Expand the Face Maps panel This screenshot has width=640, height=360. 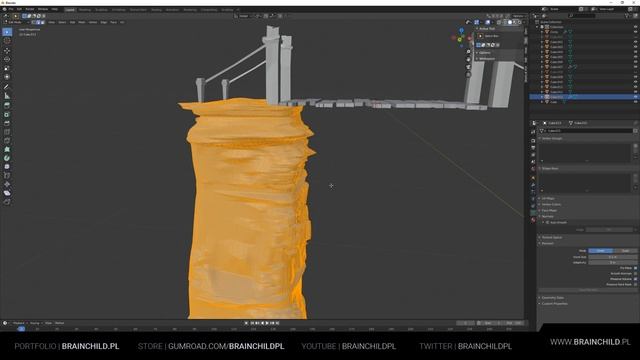(549, 211)
